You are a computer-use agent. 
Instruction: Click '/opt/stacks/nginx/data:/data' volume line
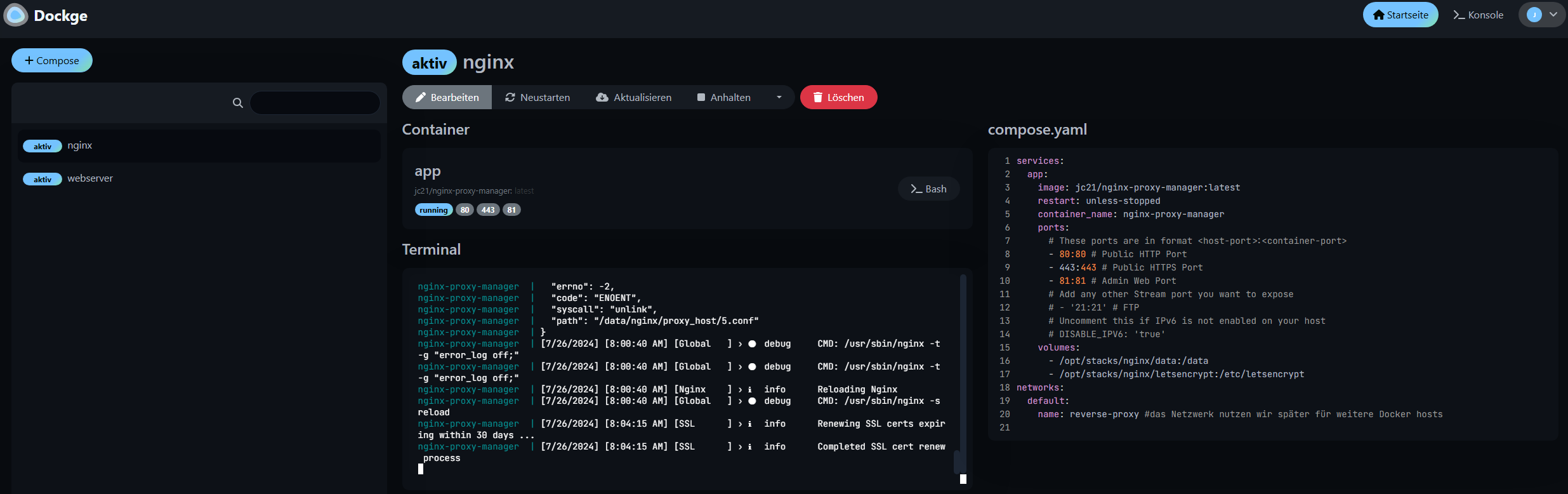[x=1128, y=361]
